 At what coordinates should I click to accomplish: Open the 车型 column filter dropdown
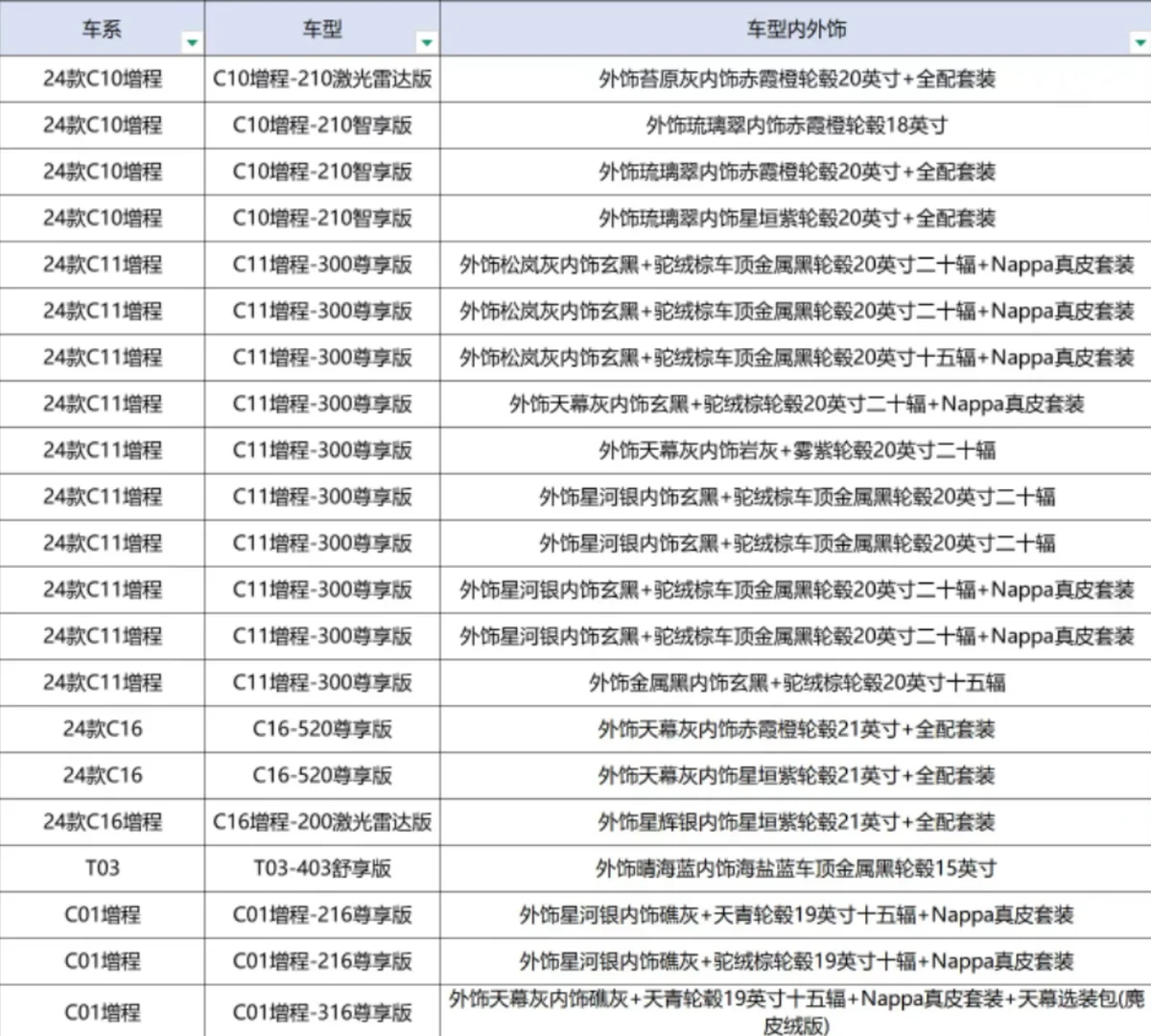(428, 42)
